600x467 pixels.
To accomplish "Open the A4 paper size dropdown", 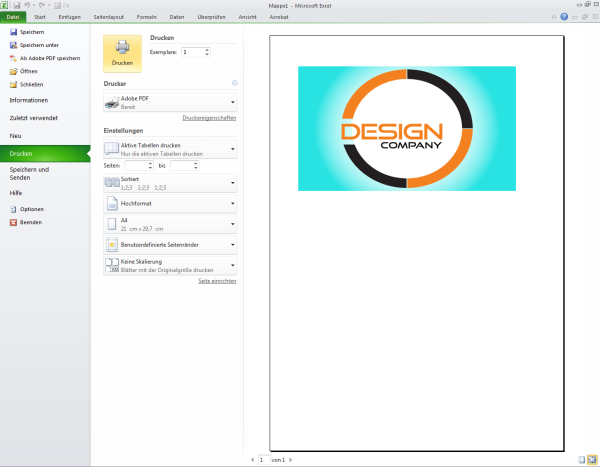I will [x=170, y=224].
